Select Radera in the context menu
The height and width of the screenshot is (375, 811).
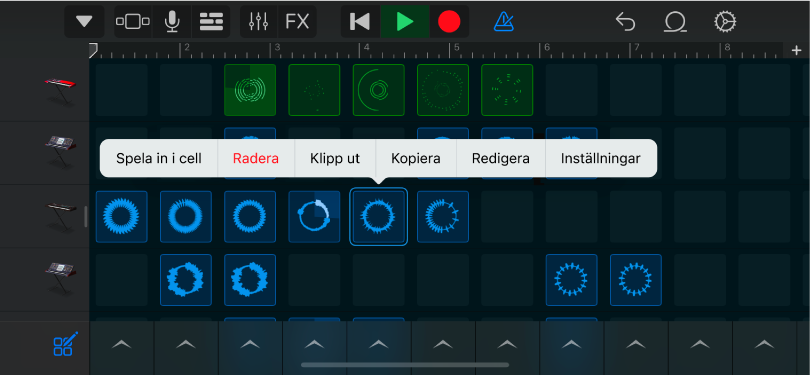(x=256, y=158)
